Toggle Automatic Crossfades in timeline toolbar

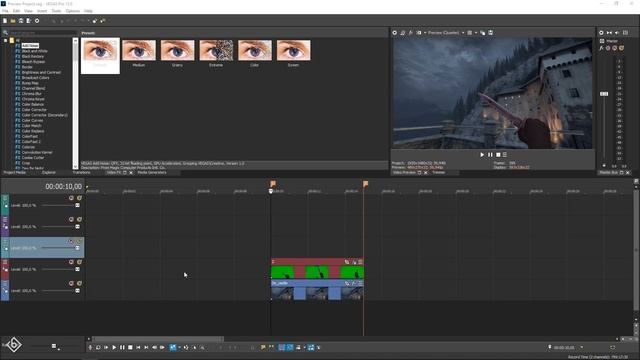(x=290, y=347)
